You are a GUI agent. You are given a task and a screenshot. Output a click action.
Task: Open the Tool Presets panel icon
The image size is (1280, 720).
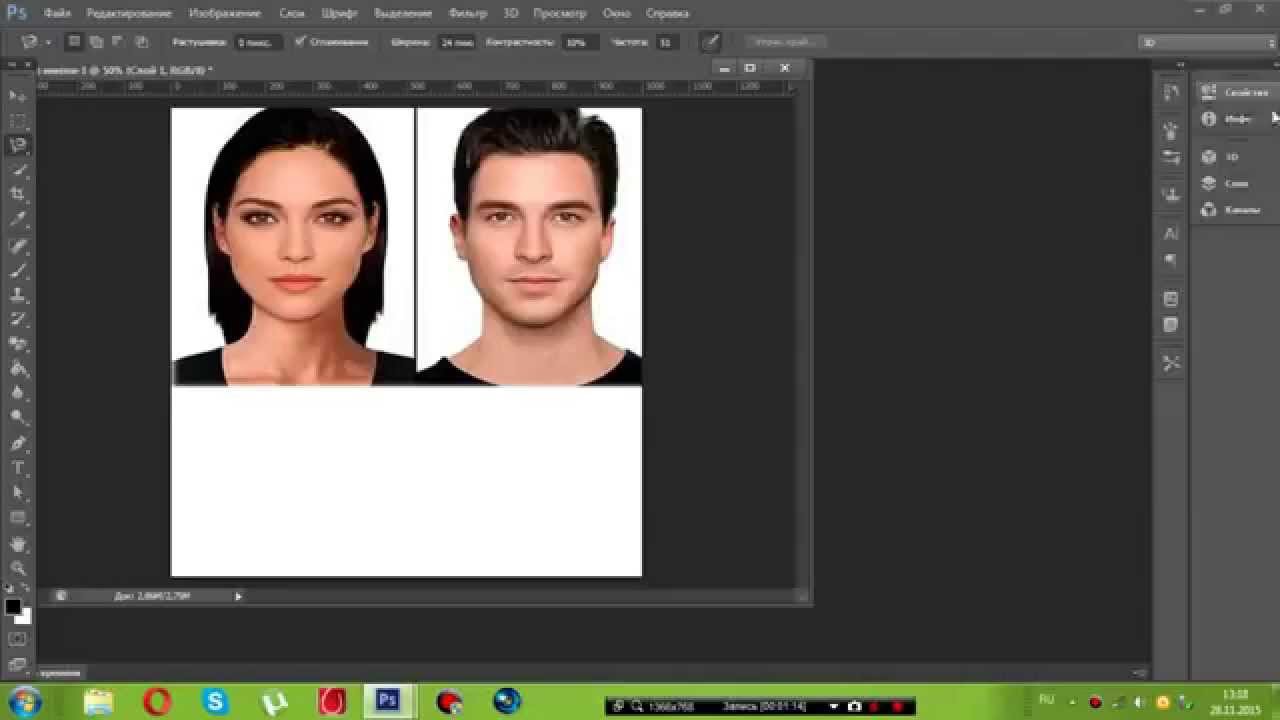coord(1171,363)
